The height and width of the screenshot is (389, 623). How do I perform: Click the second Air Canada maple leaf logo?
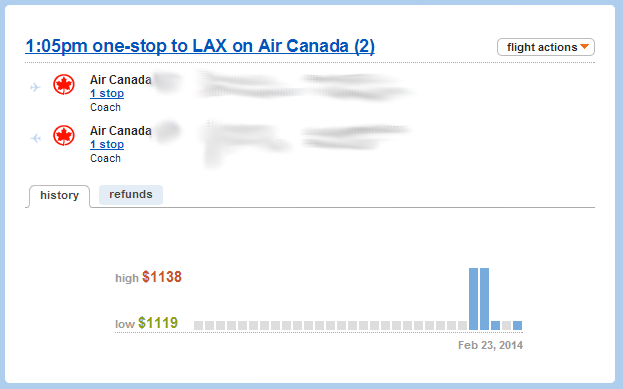64,135
